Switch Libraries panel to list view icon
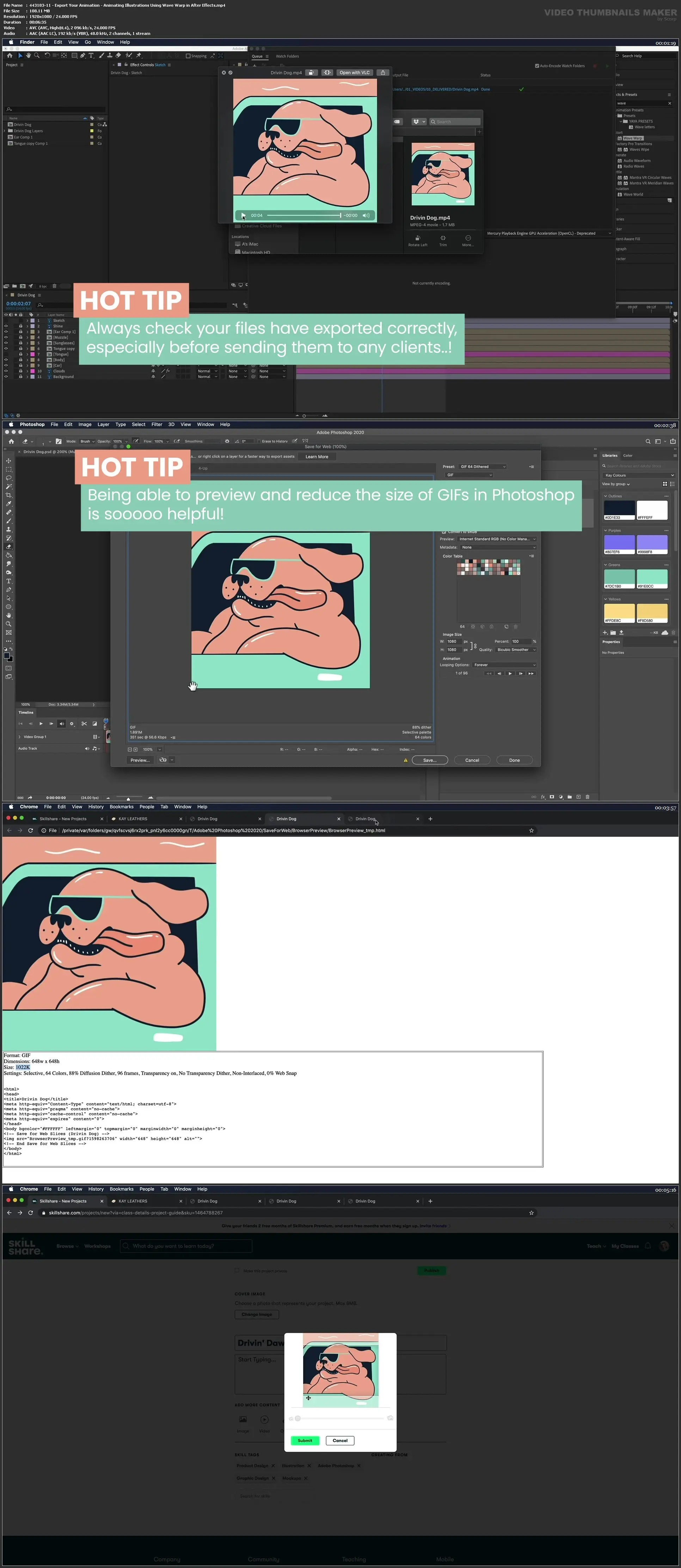Screen dimensions: 681x1568 click(x=673, y=484)
